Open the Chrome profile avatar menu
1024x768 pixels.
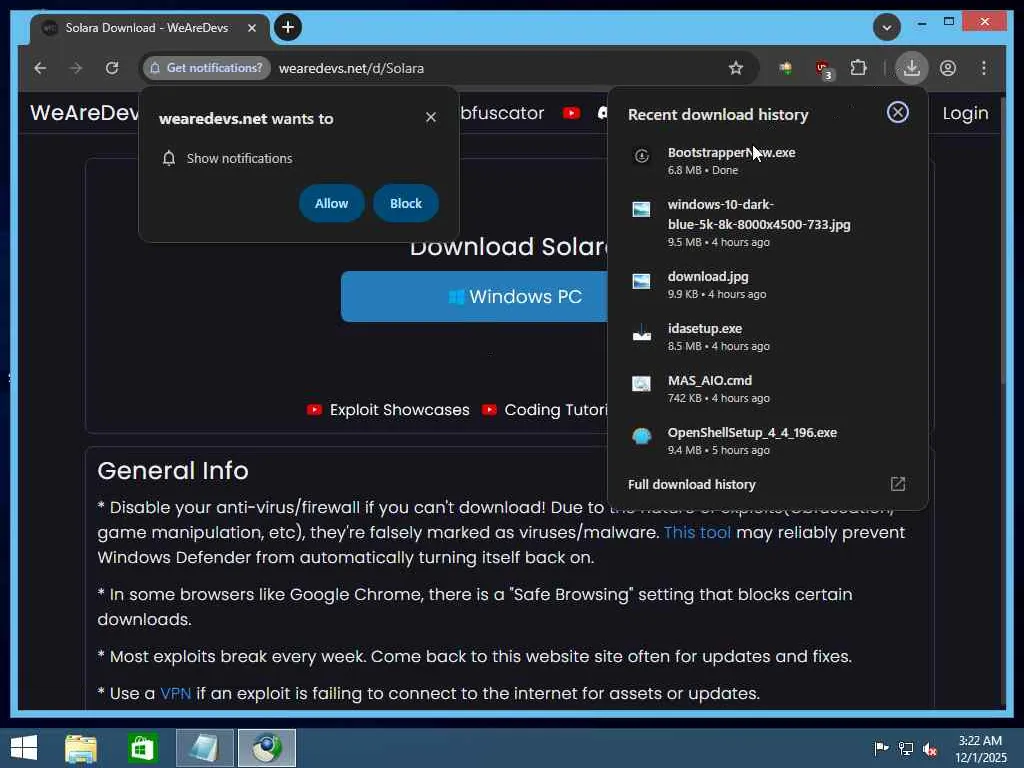(x=948, y=68)
